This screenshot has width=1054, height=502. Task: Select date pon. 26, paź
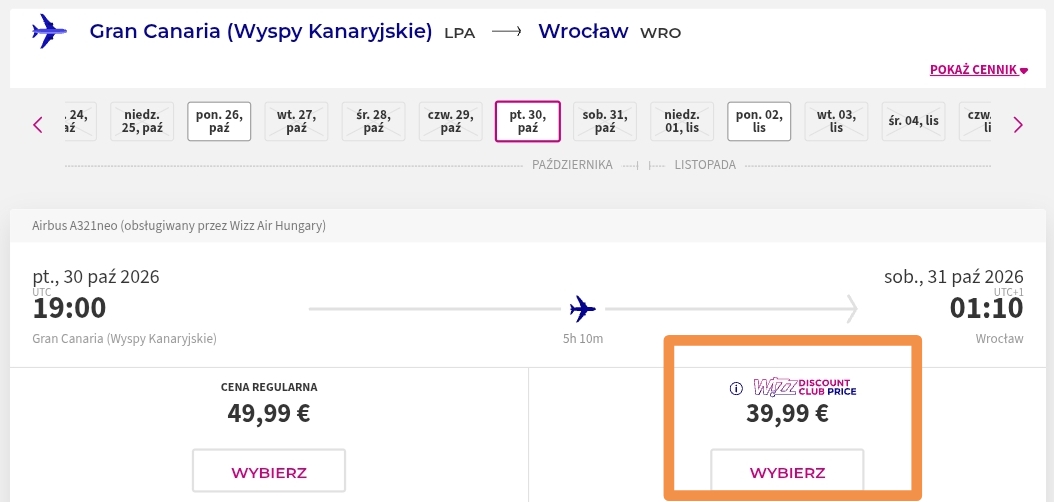[x=219, y=122]
